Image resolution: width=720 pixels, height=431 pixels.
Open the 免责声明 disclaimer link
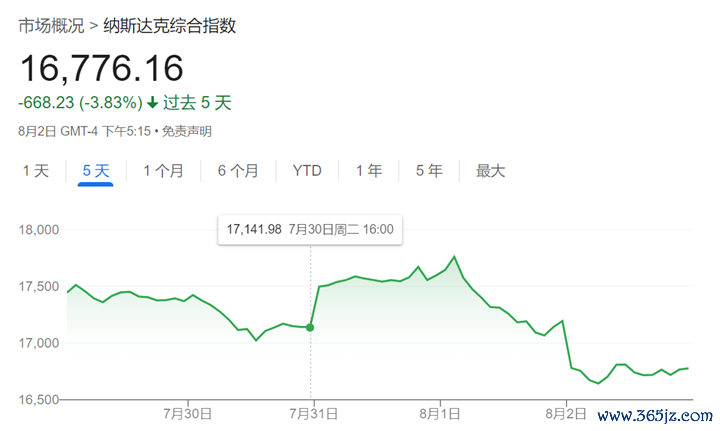point(187,132)
